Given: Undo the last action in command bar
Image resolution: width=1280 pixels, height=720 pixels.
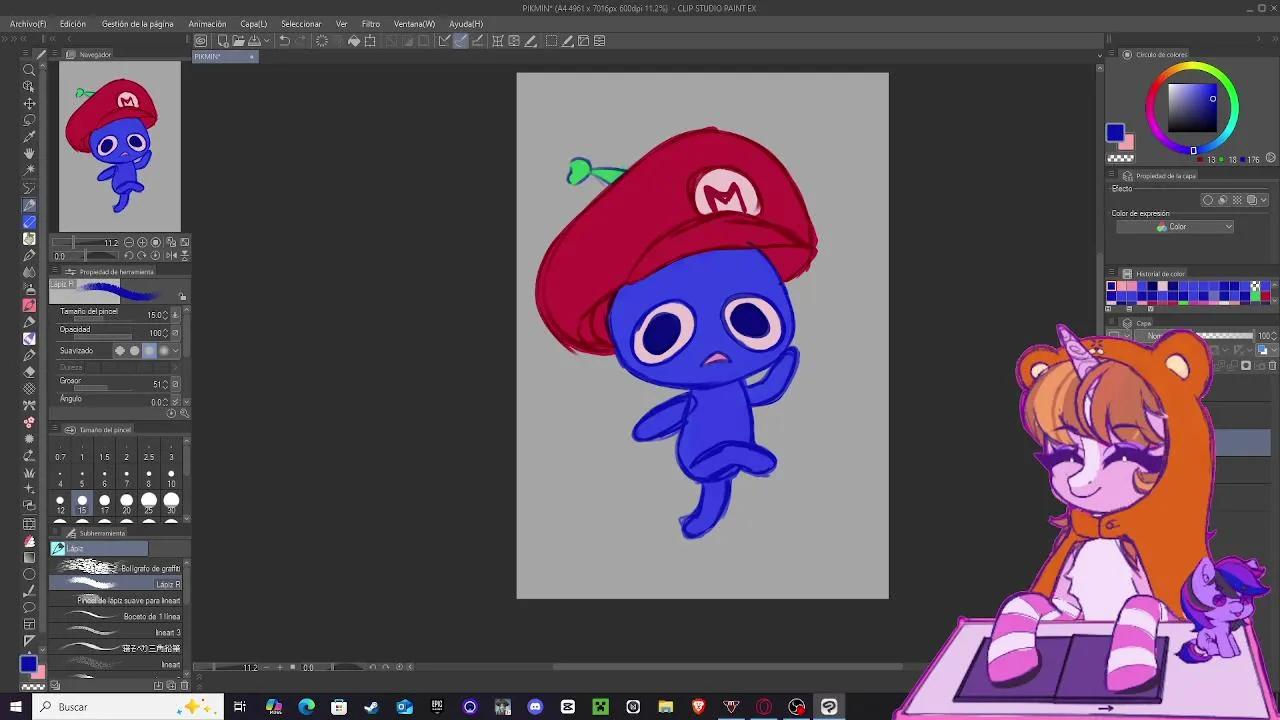Looking at the screenshot, I should tap(284, 41).
